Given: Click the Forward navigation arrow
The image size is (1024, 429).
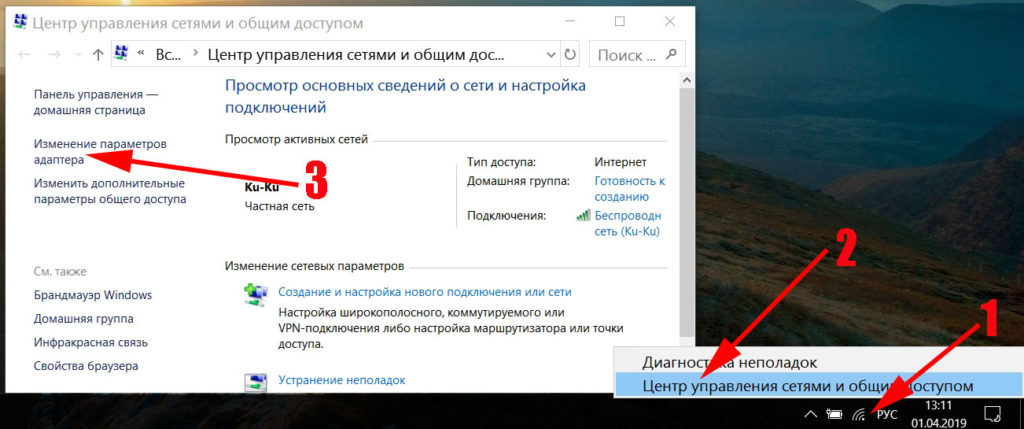Looking at the screenshot, I should [x=53, y=54].
